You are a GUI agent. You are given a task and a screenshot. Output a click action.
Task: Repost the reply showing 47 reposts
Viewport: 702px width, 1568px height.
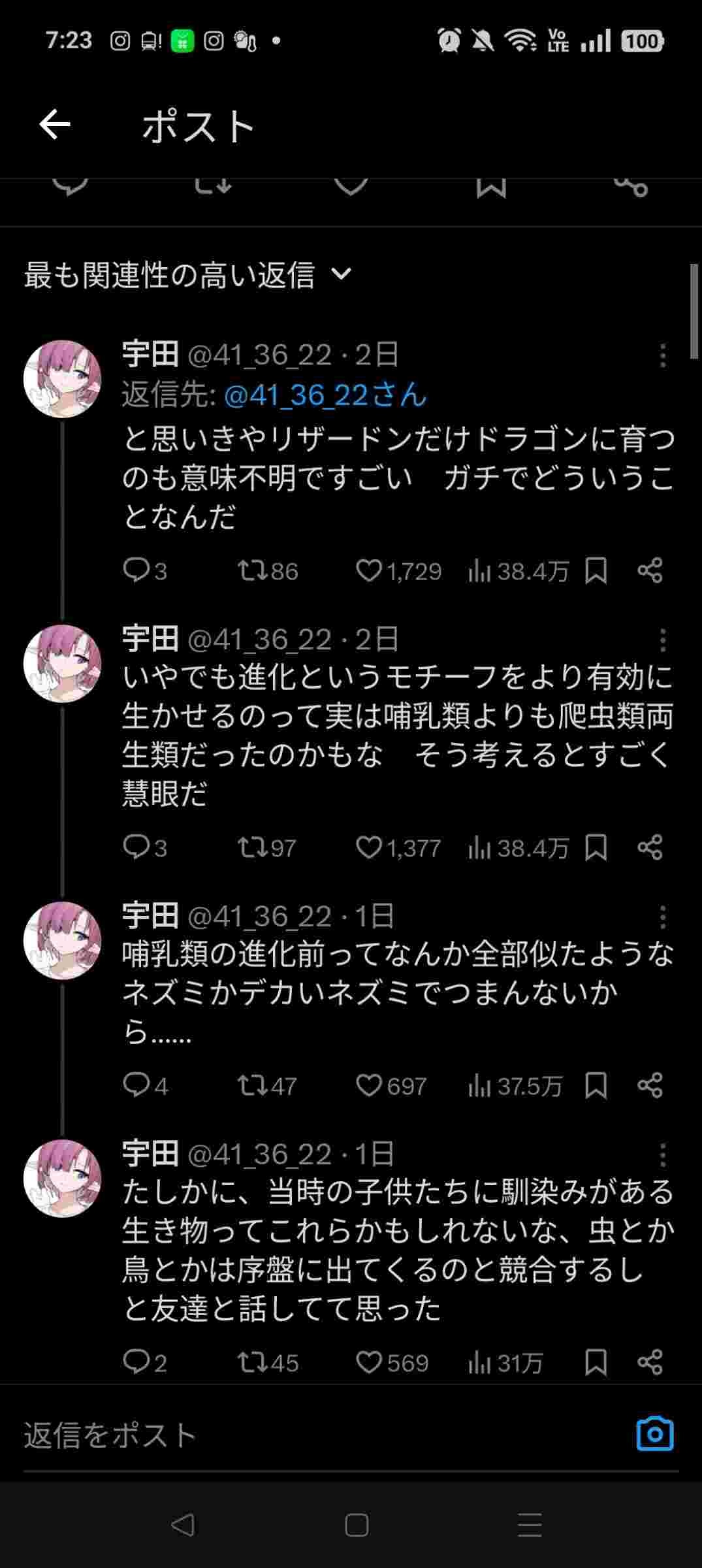coord(251,1086)
